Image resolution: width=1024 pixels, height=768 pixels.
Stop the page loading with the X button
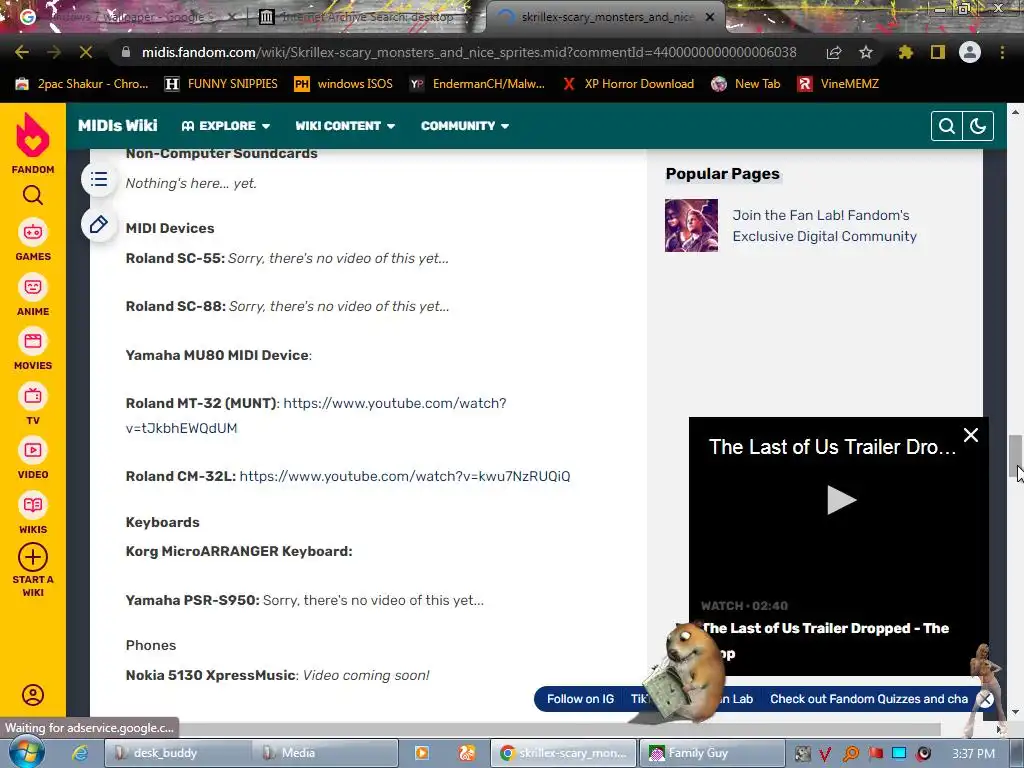click(86, 52)
